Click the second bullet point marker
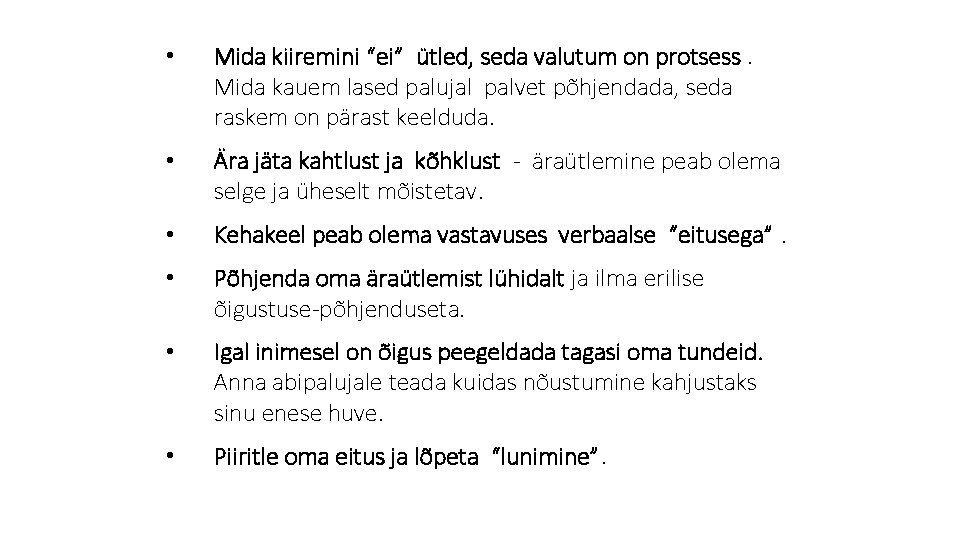 pos(171,160)
